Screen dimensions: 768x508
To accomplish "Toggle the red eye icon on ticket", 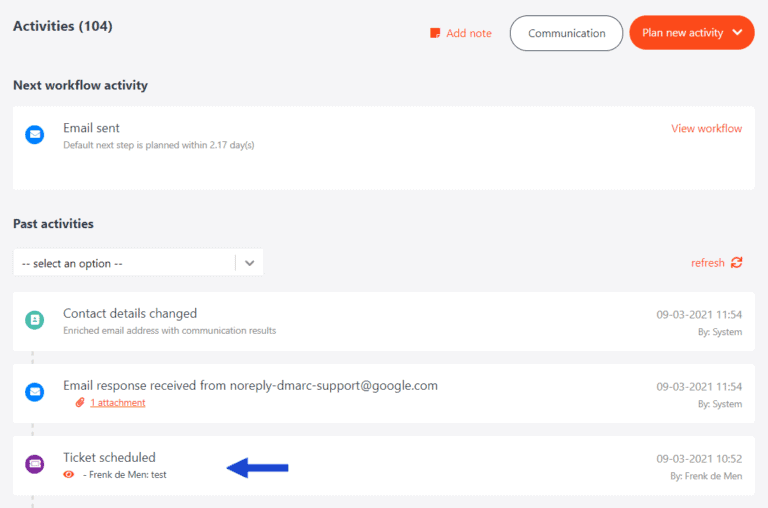I will (69, 475).
